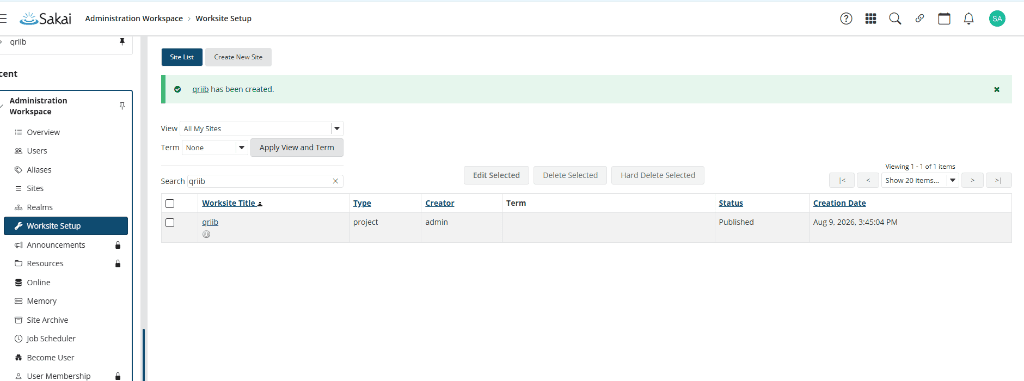Open Announcements in the sidebar
1024x381 pixels.
click(56, 245)
